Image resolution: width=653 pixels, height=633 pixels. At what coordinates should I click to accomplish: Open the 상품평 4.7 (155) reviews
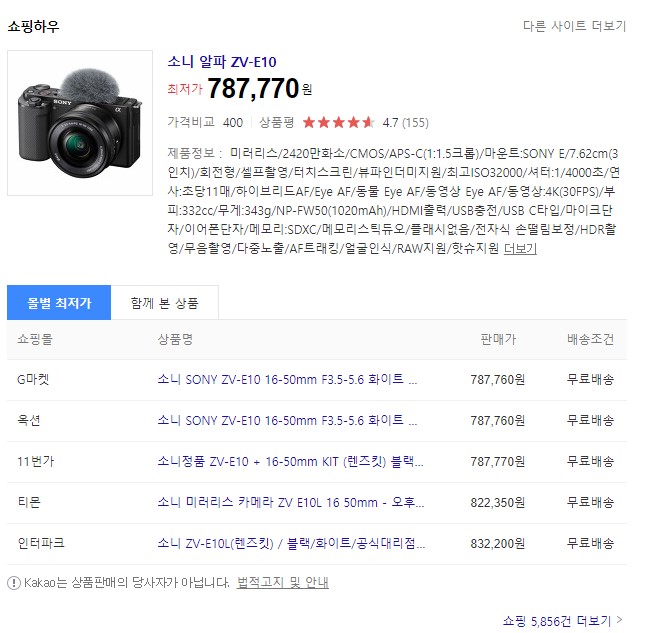(344, 122)
